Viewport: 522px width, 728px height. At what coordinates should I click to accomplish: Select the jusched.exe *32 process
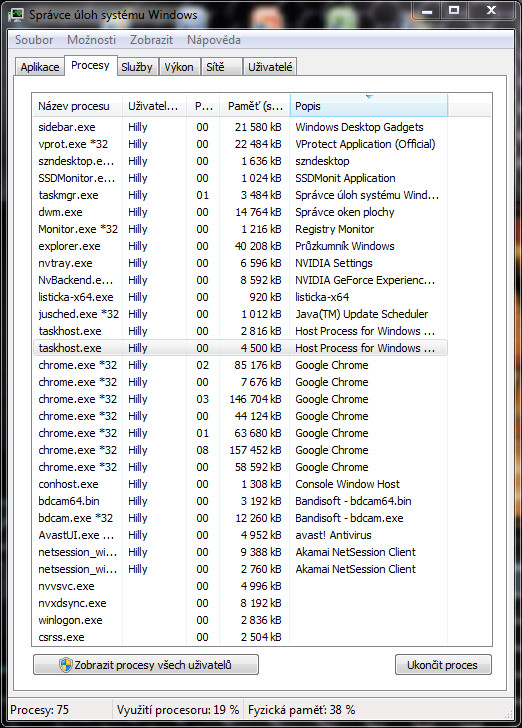click(240, 314)
